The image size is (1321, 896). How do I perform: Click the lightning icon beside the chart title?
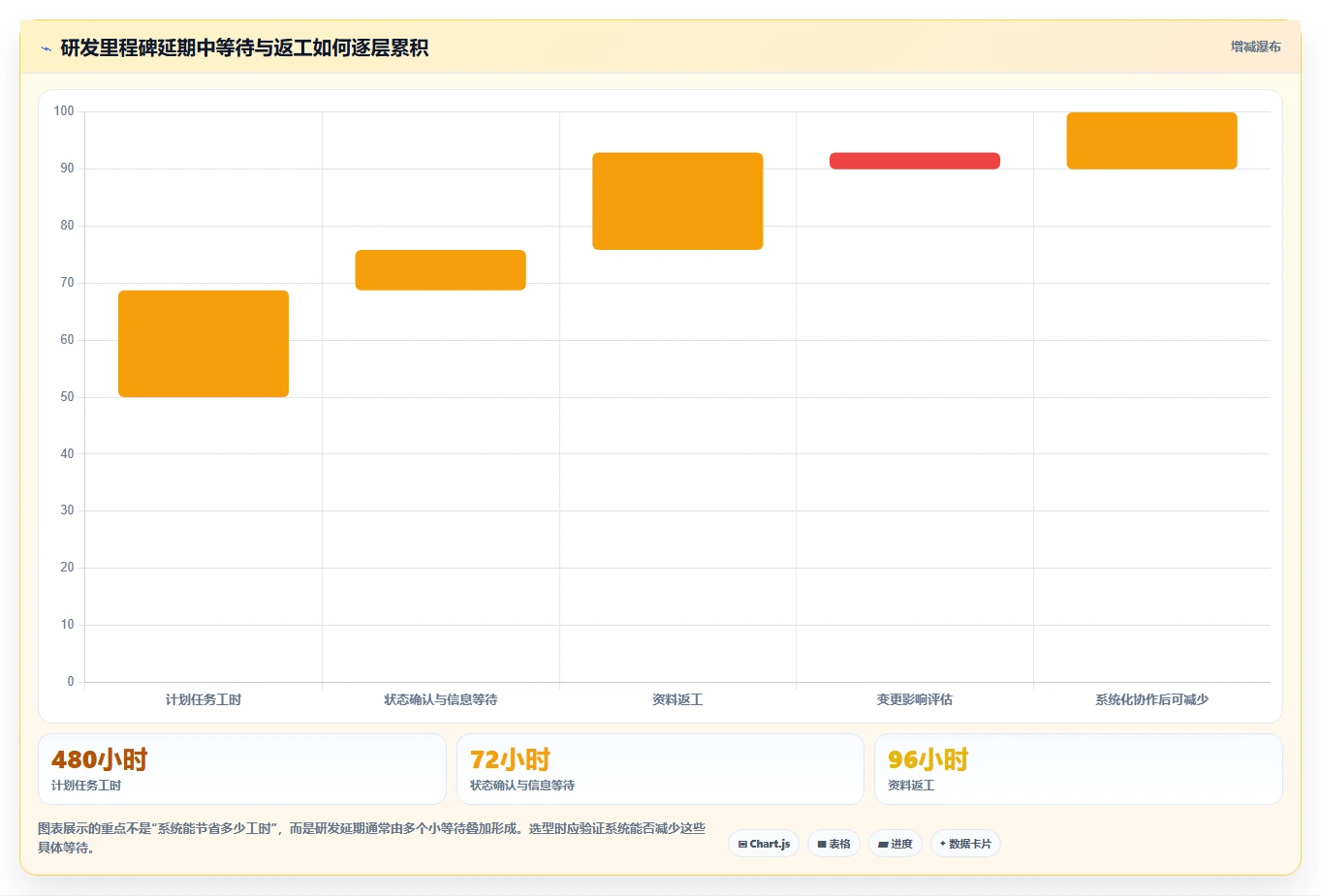click(x=46, y=48)
